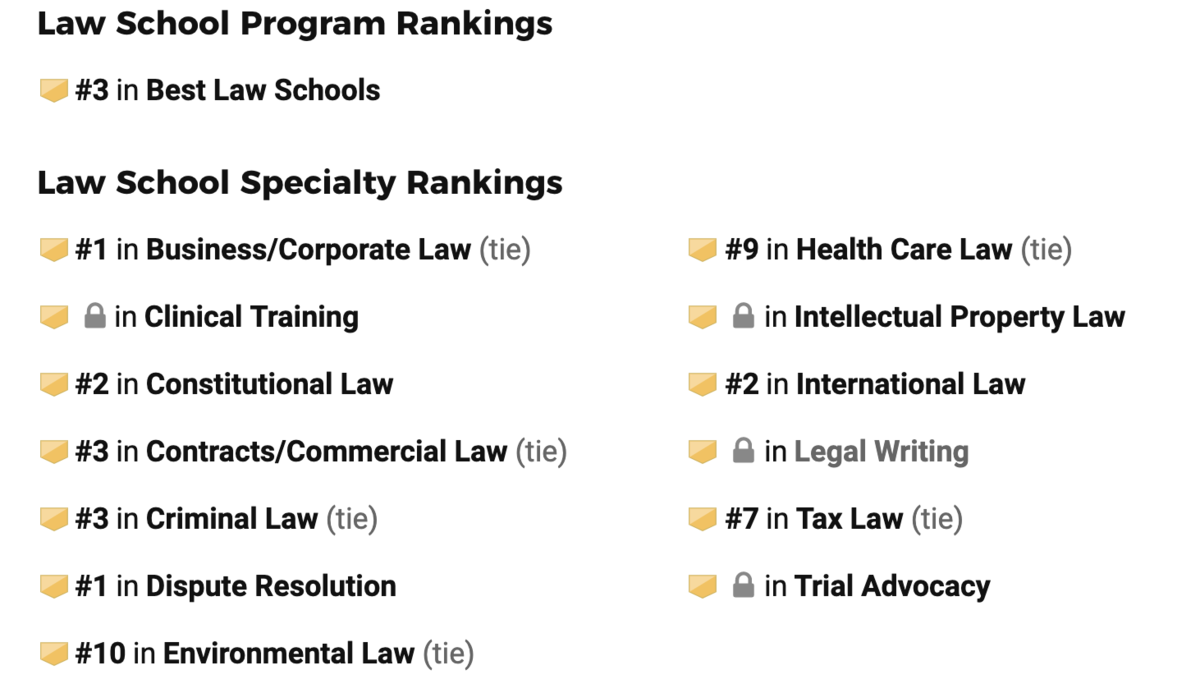The image size is (1200, 693).
Task: Click the gold badge next to Health Care Law
Action: tap(703, 250)
